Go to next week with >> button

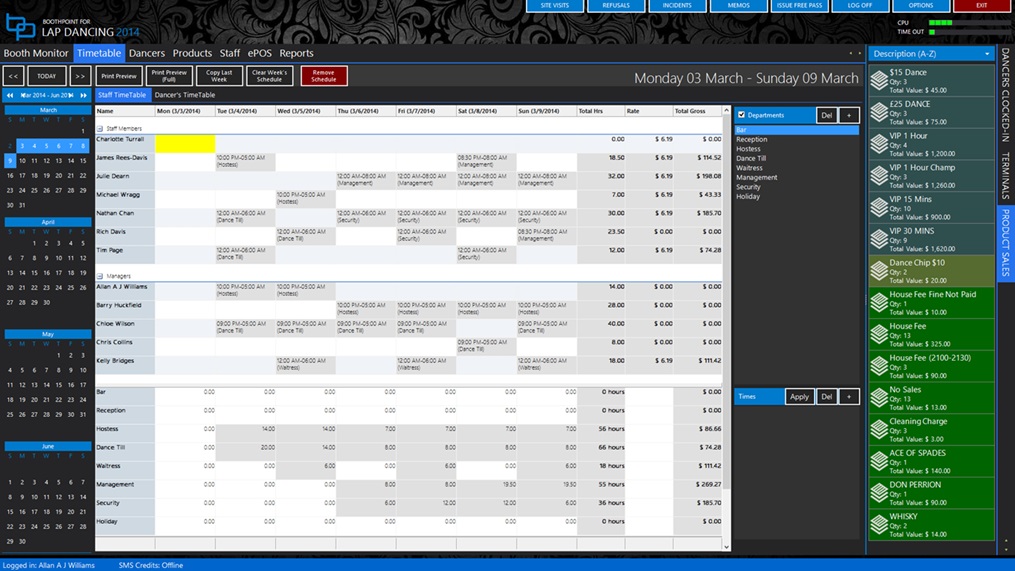(x=80, y=76)
